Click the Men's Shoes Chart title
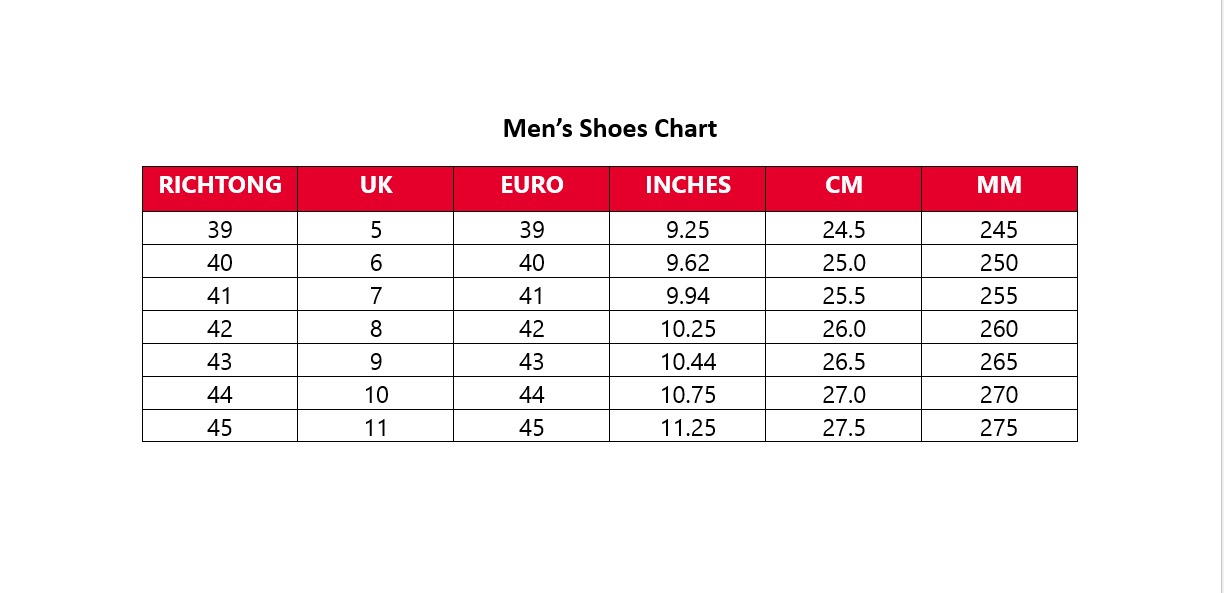The width and height of the screenshot is (1224, 593). 609,128
